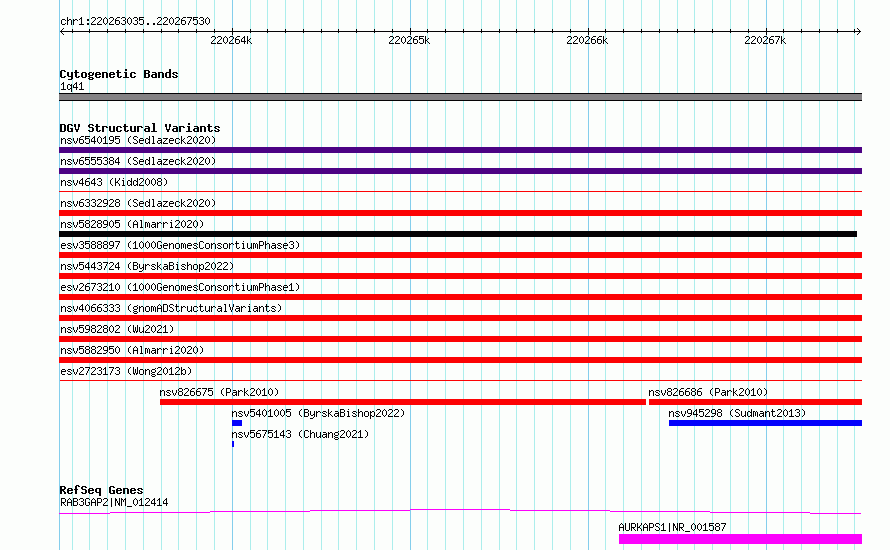Click the 220266k ruler tick label
The width and height of the screenshot is (890, 550).
[587, 40]
